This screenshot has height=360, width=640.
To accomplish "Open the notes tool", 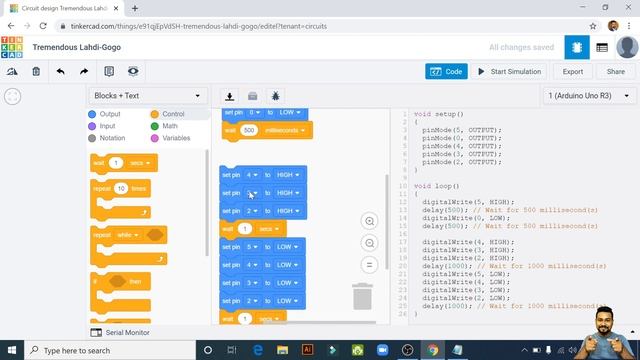I will tap(109, 71).
